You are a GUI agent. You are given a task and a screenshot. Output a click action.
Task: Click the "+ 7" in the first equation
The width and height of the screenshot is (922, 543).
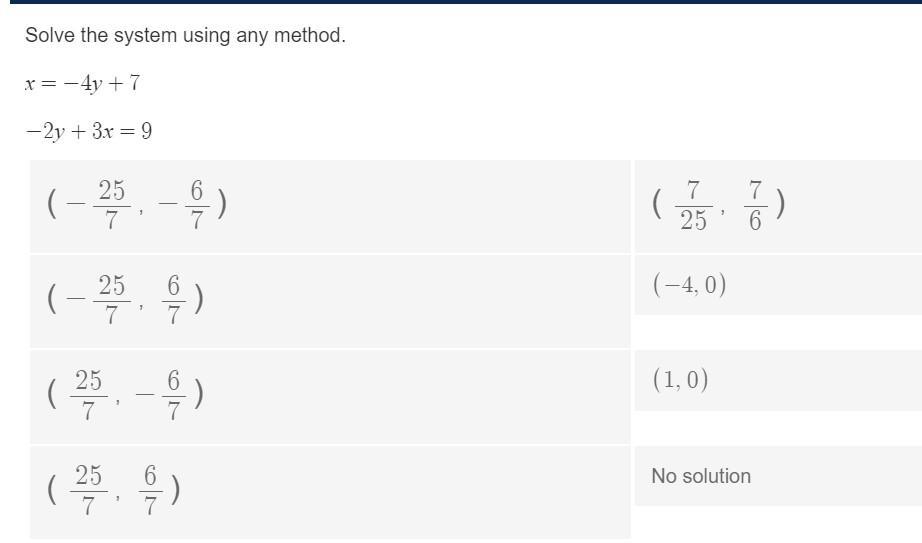click(x=126, y=83)
